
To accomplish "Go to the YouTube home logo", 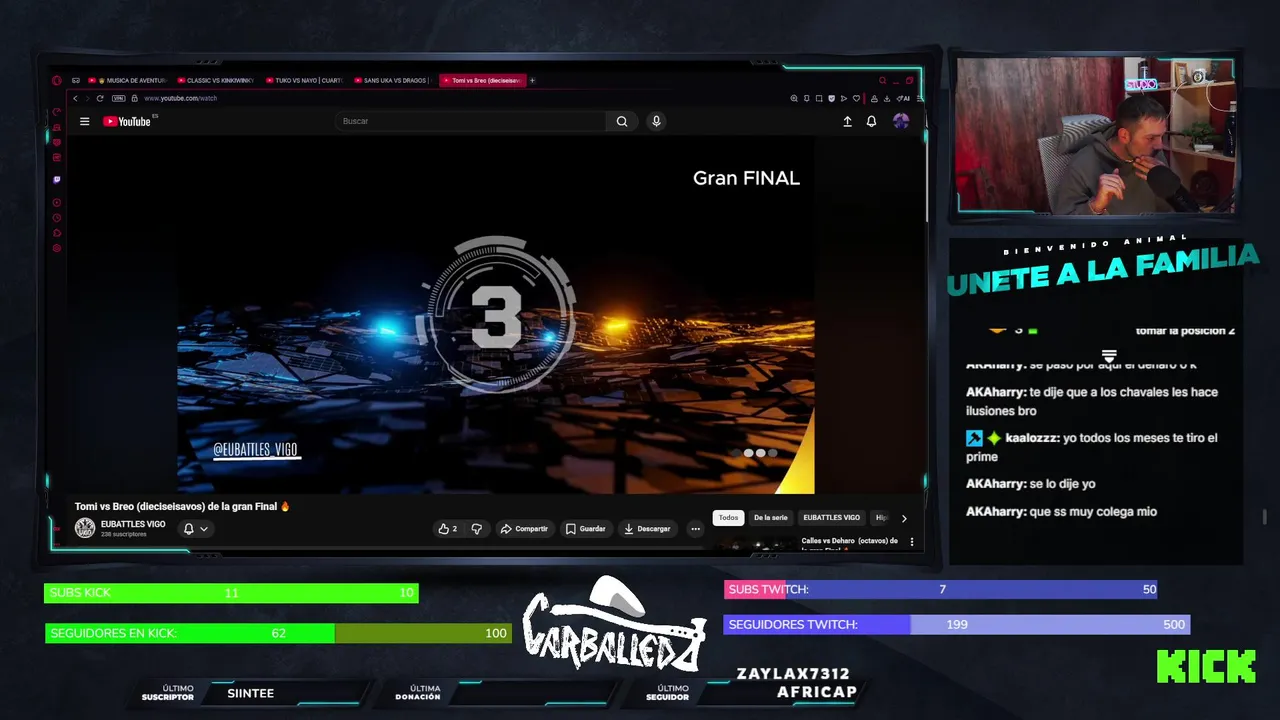I will point(127,121).
